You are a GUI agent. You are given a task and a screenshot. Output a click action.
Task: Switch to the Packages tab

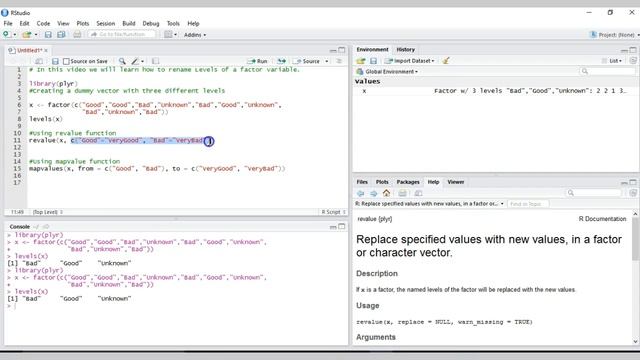[408, 182]
